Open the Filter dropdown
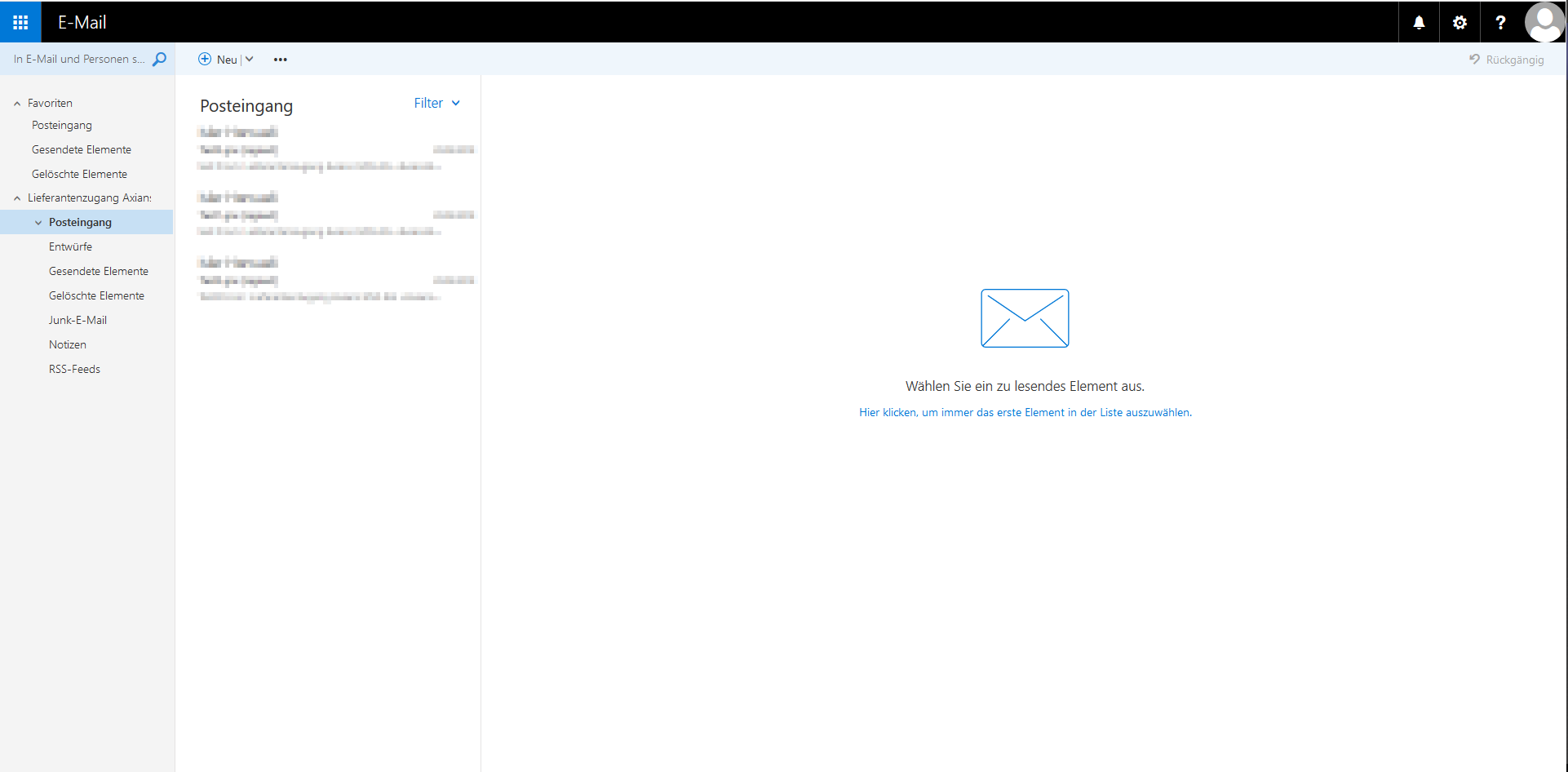Screen dimensions: 1568x772 [436, 103]
